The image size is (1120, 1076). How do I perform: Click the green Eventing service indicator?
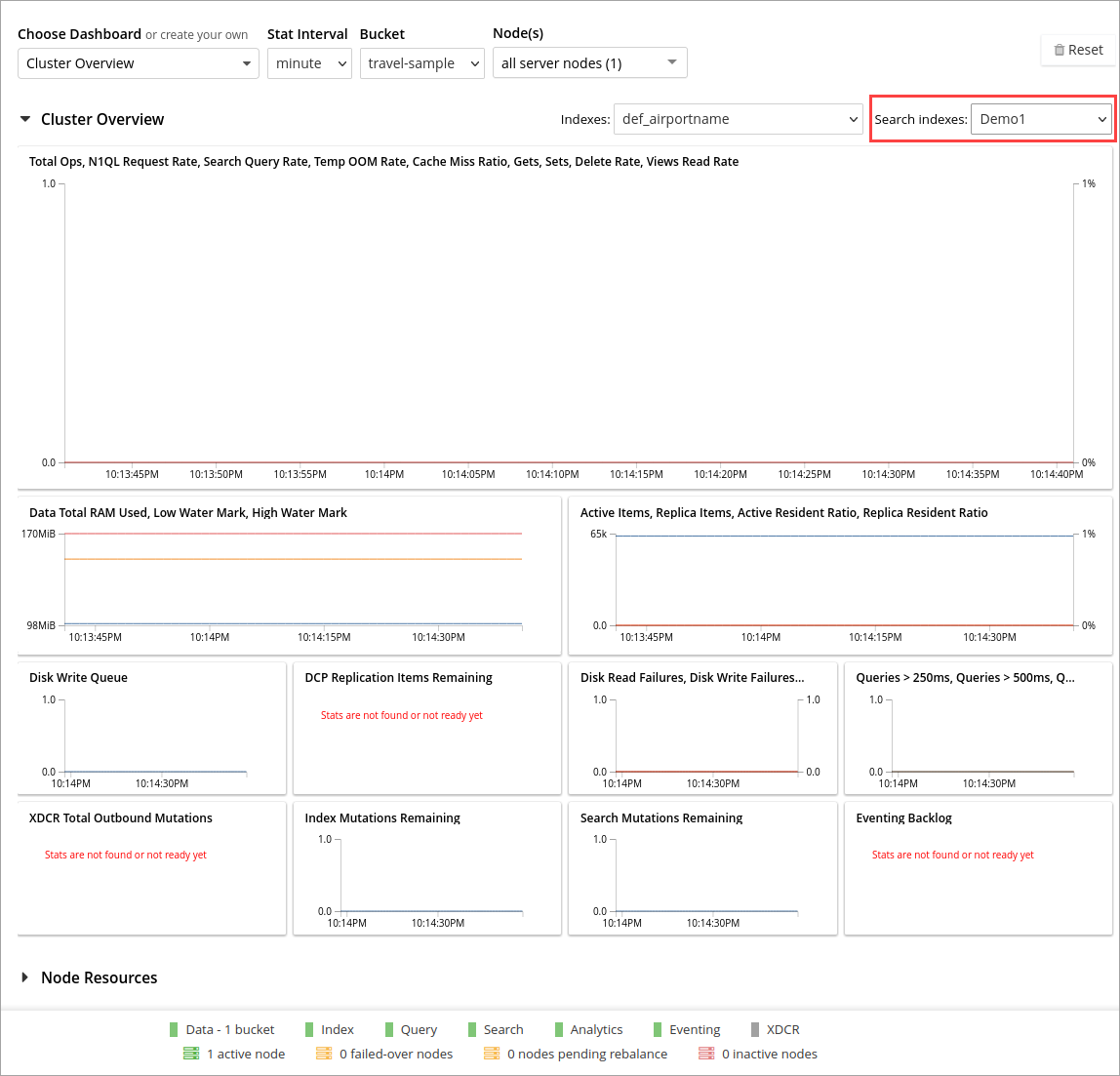pos(658,1029)
